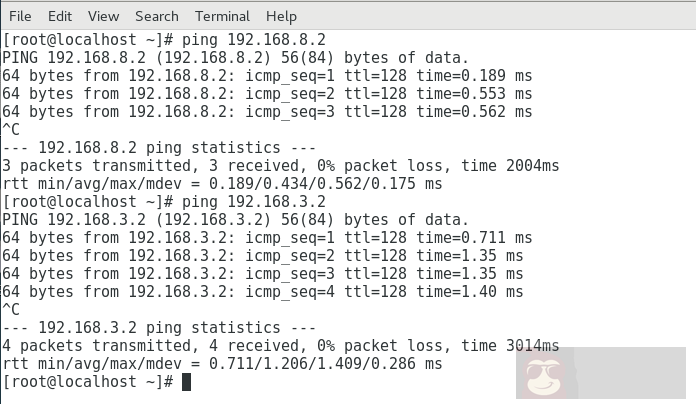Click the '4 packets transmitted, 4 received' line
The height and width of the screenshot is (404, 696).
(x=280, y=346)
